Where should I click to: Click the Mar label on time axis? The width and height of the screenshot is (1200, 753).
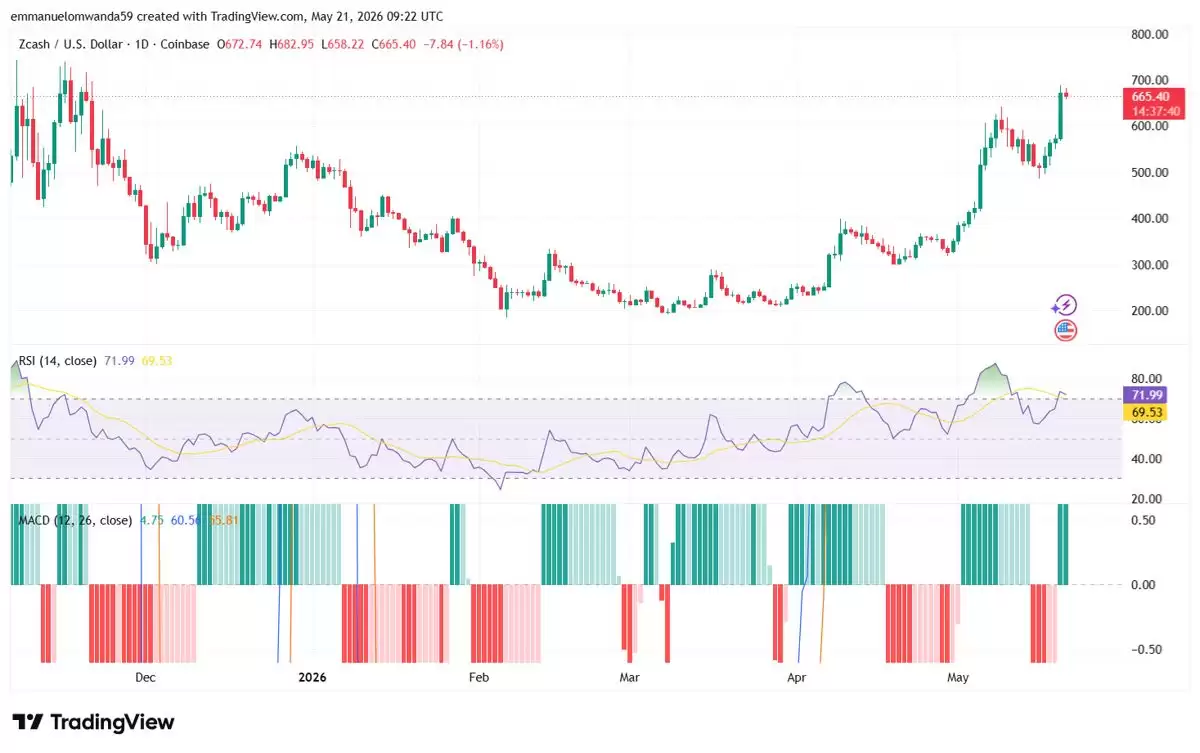[629, 678]
